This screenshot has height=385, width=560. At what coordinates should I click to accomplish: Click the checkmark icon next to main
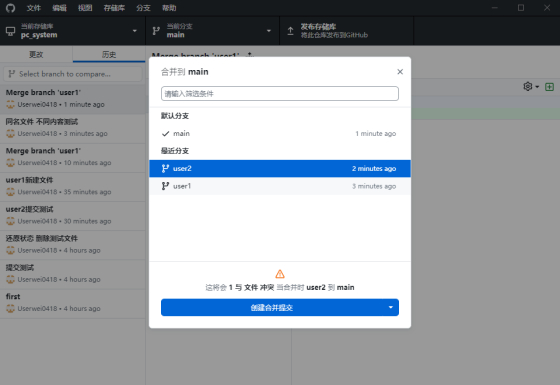[x=165, y=134]
